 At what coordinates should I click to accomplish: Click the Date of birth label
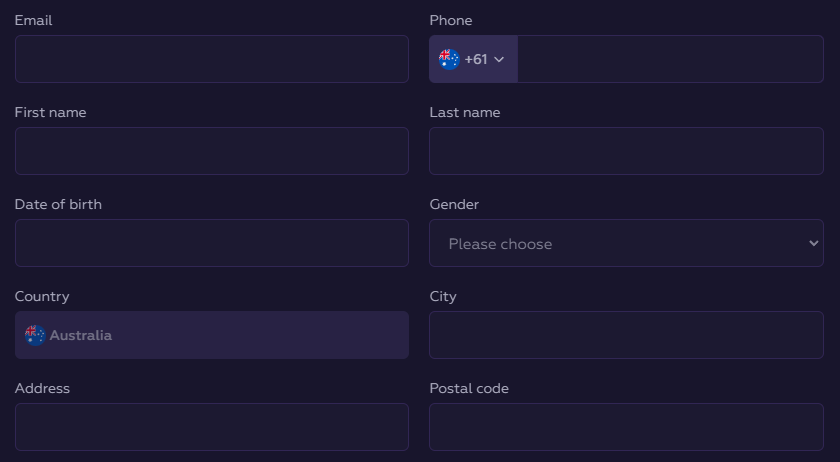pyautogui.click(x=58, y=204)
